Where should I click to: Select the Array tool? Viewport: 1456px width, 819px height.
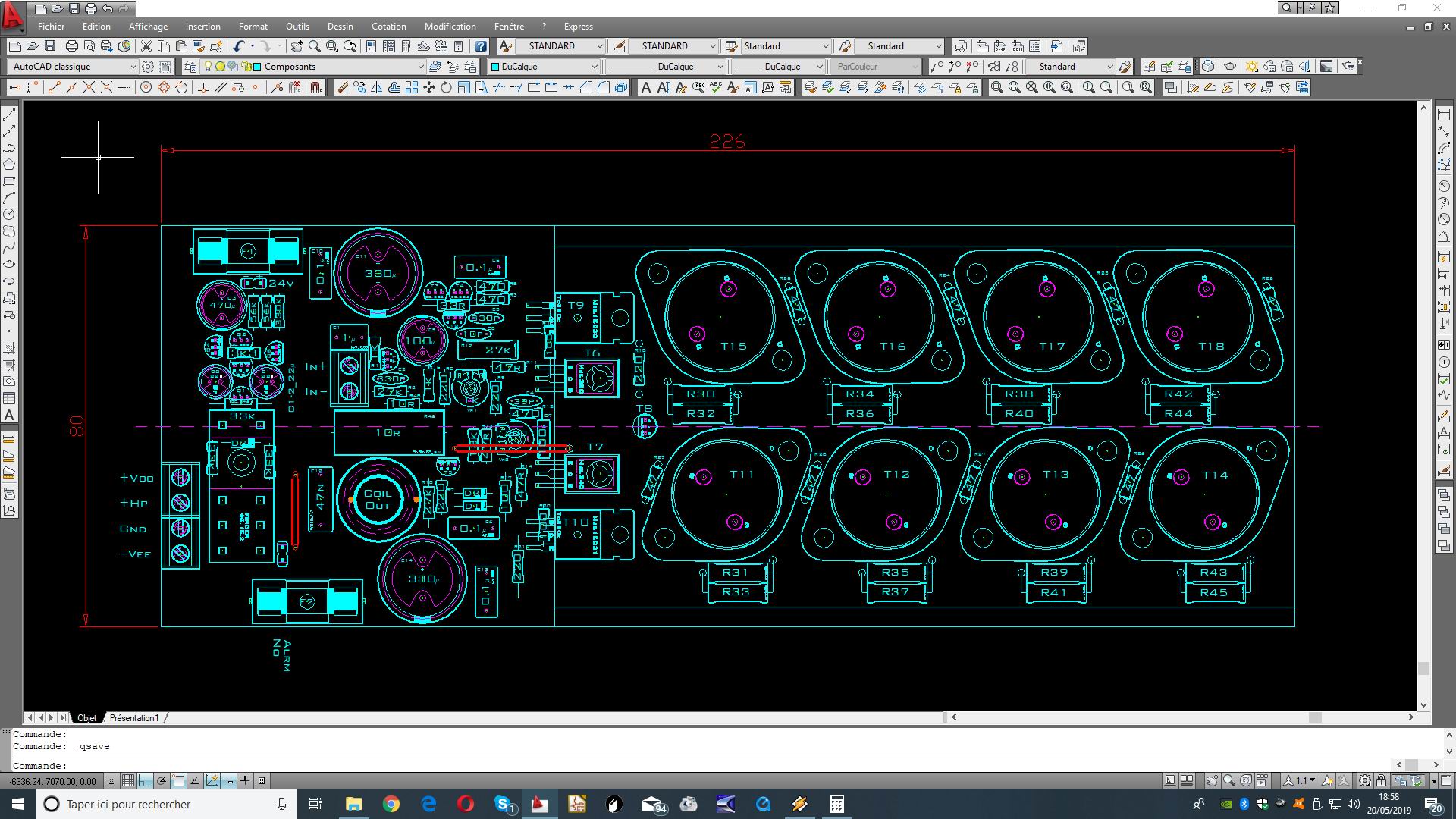point(412,87)
